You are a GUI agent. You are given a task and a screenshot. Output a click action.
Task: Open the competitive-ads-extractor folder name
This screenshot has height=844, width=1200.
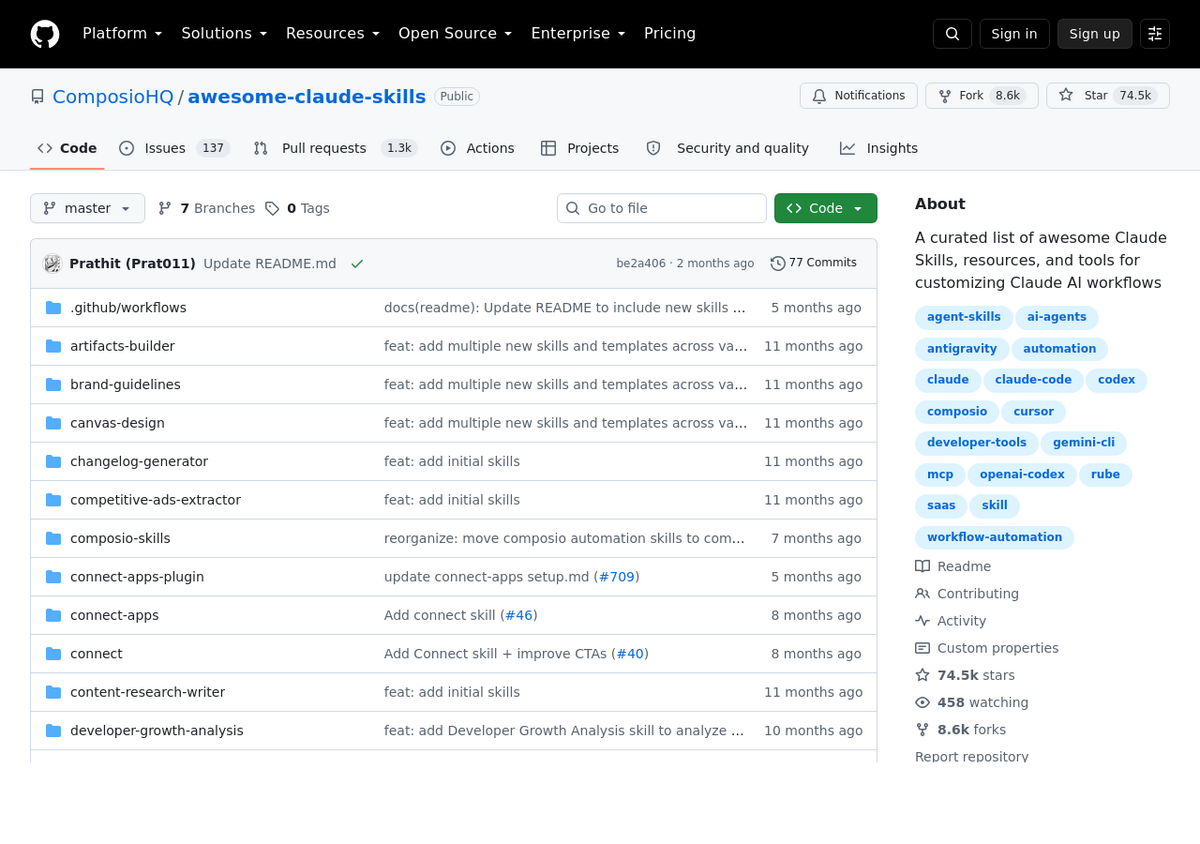point(155,500)
